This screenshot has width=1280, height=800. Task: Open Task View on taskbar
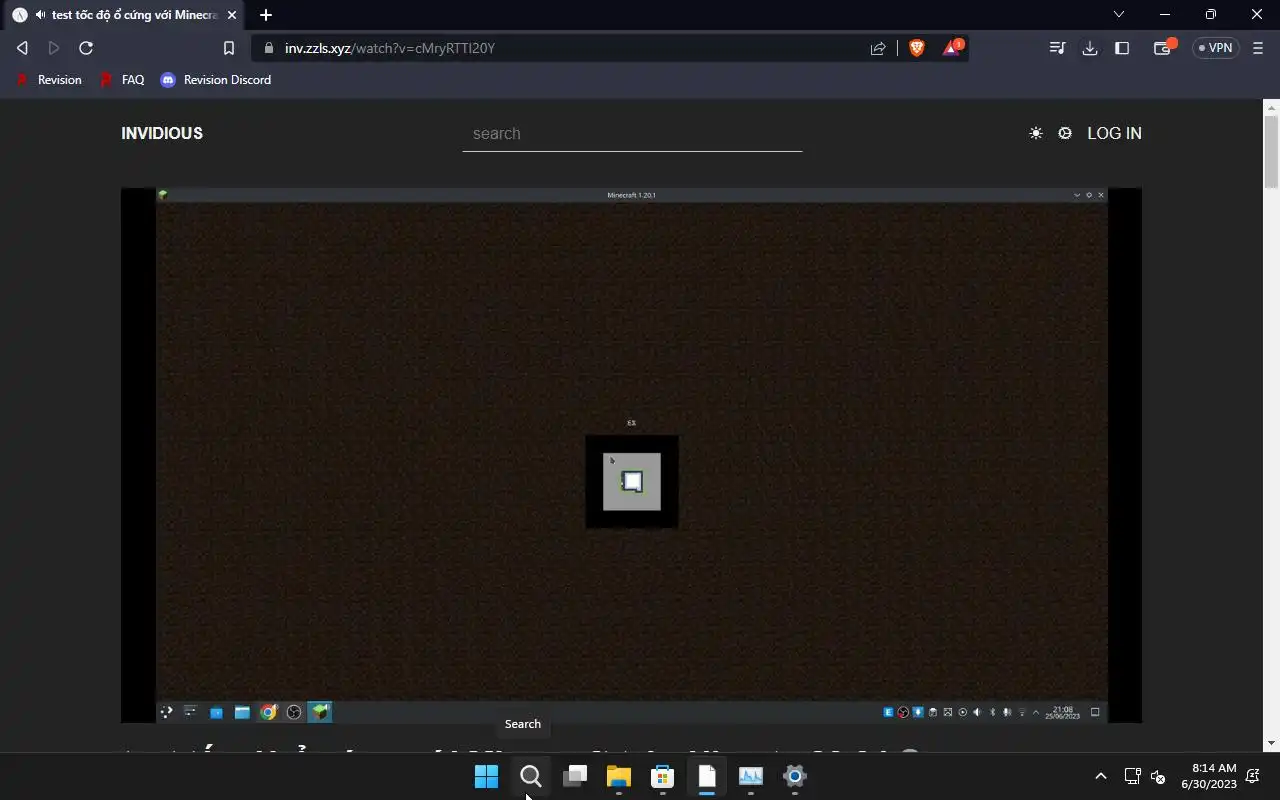click(575, 776)
